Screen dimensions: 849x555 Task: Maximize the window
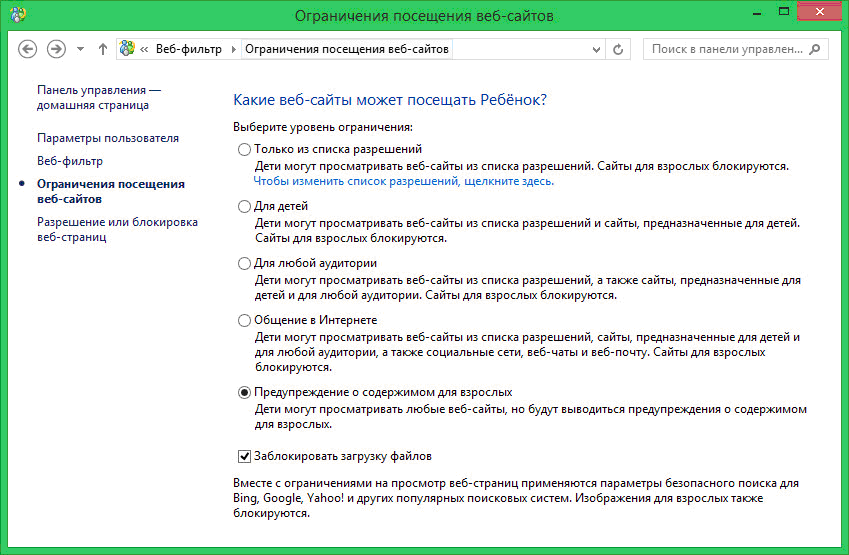(x=783, y=11)
